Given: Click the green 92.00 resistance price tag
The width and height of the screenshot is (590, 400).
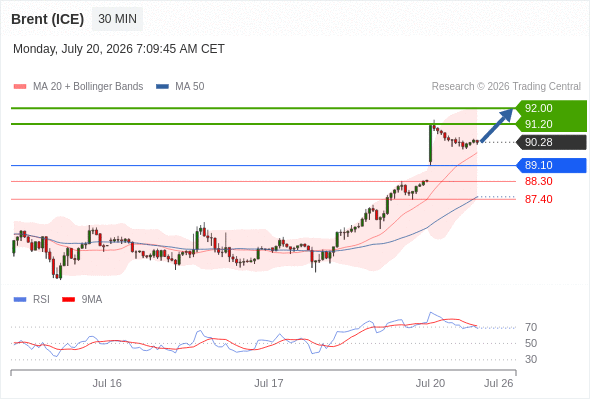Looking at the screenshot, I should click(551, 108).
